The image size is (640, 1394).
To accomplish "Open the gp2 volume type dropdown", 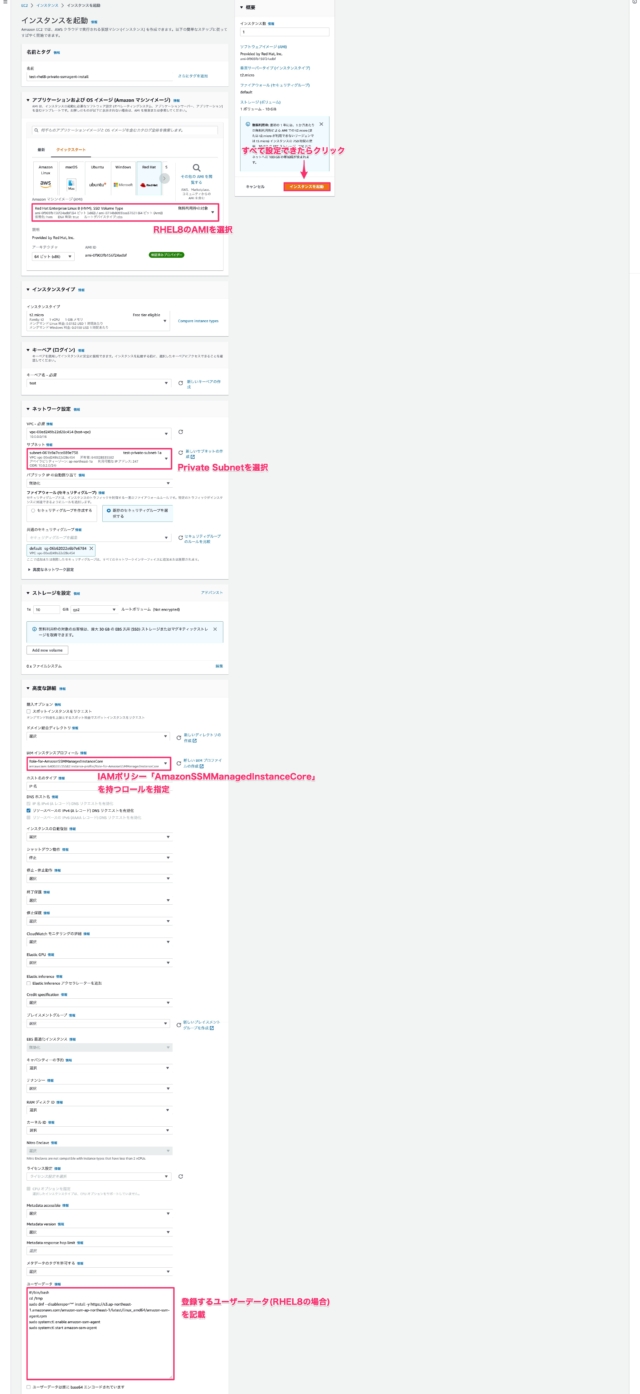I will 95,608.
